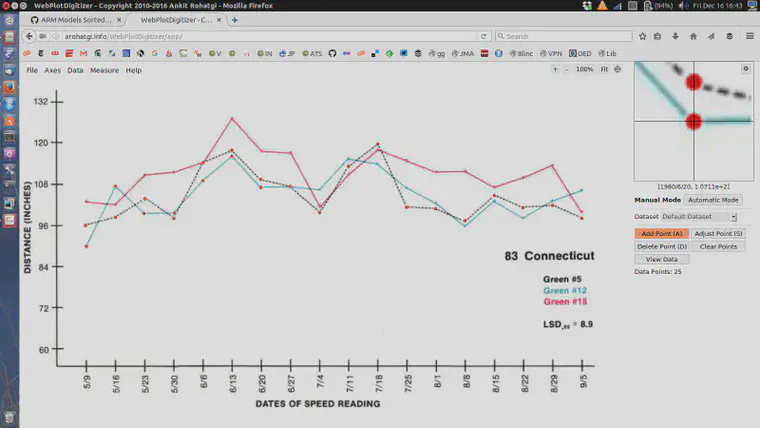Screen dimensions: 760x428
Task: Open the clock showing Fri Dec 16
Action: coord(717,6)
